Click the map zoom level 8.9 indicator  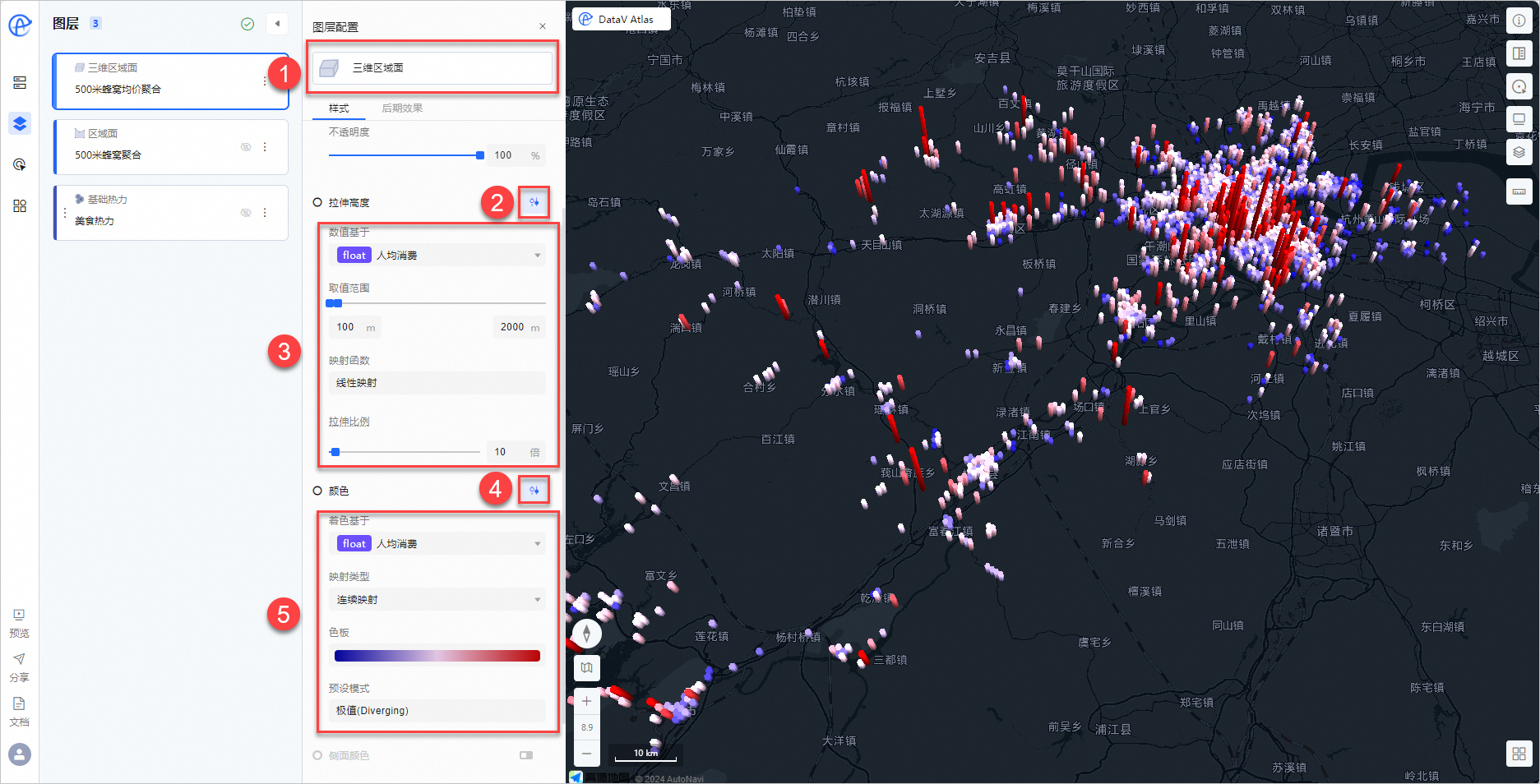(586, 727)
